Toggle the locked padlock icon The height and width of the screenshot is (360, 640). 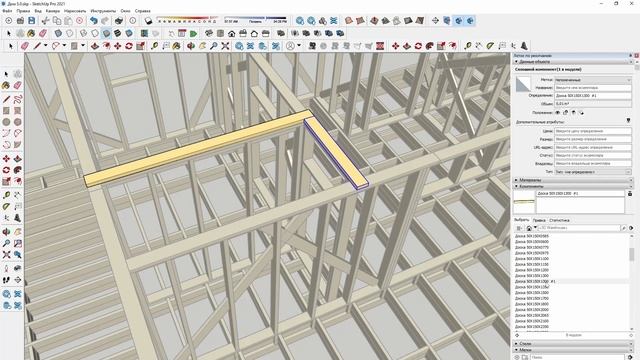[566, 112]
